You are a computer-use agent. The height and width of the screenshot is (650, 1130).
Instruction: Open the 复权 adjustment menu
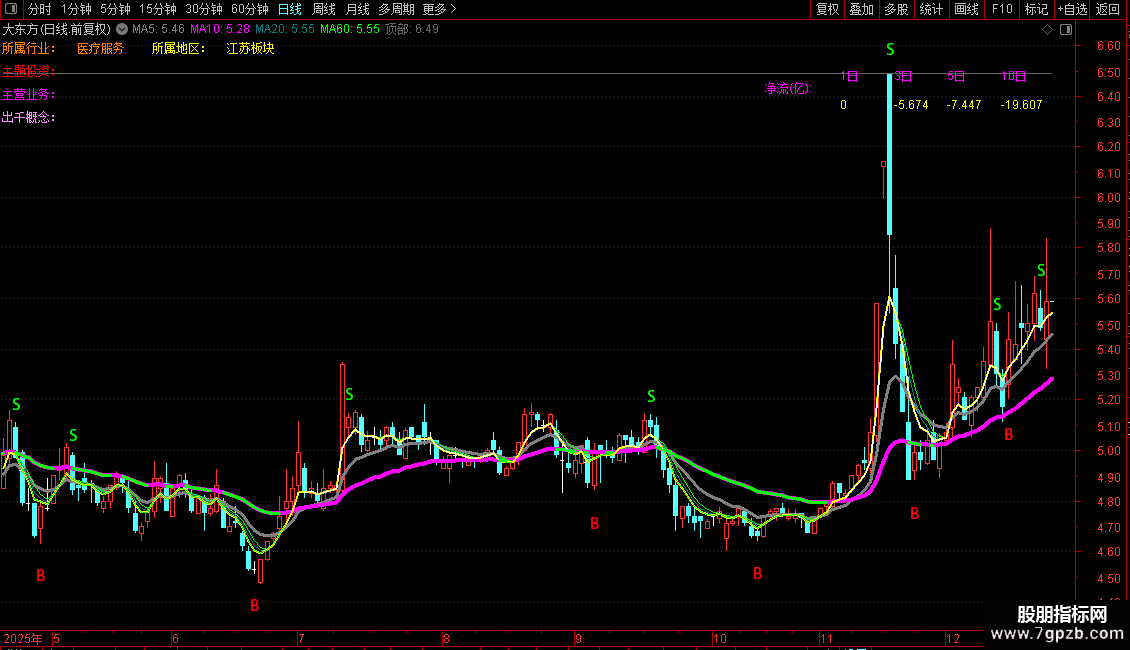click(x=827, y=9)
